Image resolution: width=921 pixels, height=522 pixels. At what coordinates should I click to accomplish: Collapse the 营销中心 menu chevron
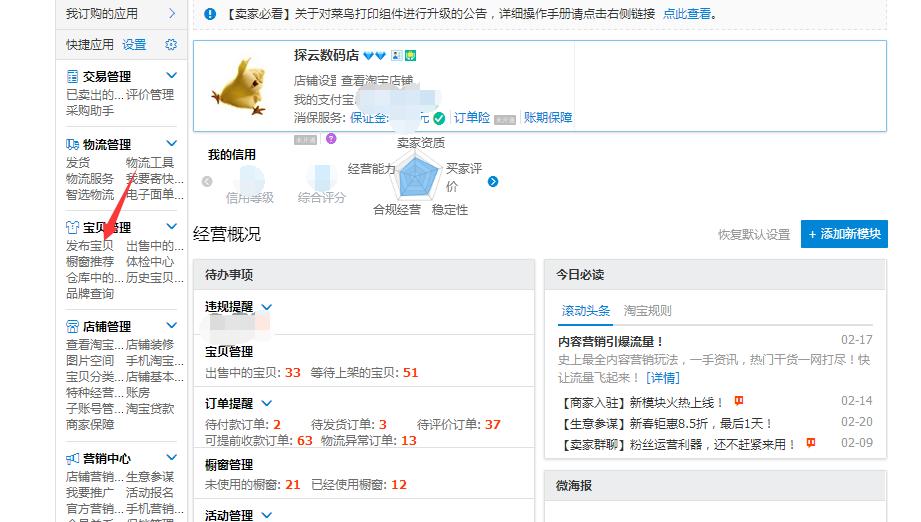coord(172,457)
